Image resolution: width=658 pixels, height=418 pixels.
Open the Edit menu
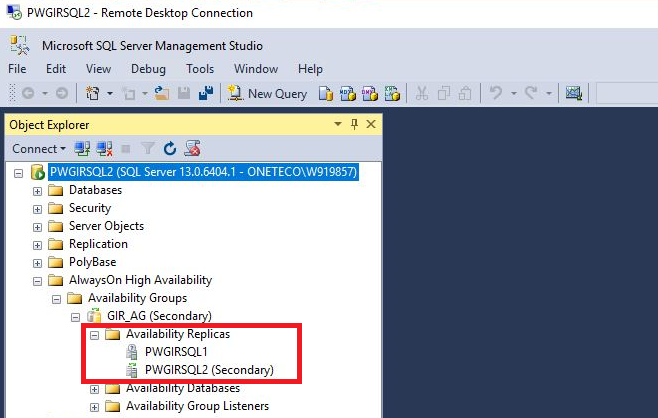[56, 69]
